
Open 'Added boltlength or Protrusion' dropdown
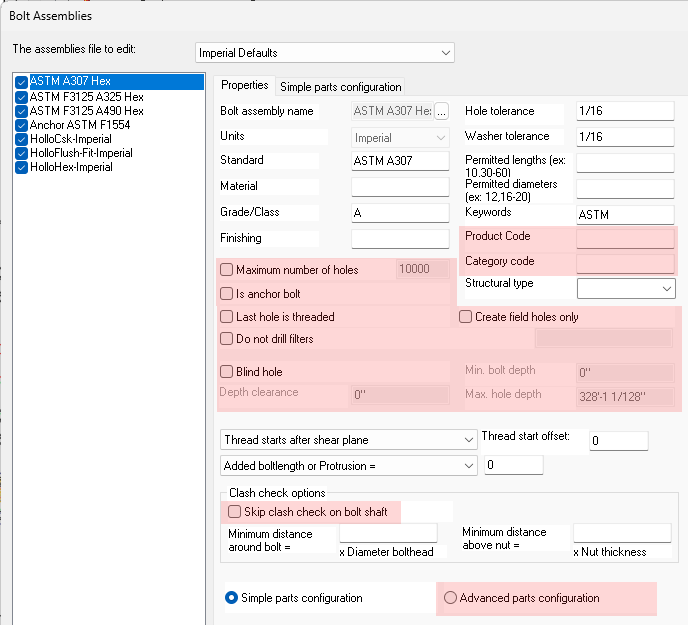(348, 465)
